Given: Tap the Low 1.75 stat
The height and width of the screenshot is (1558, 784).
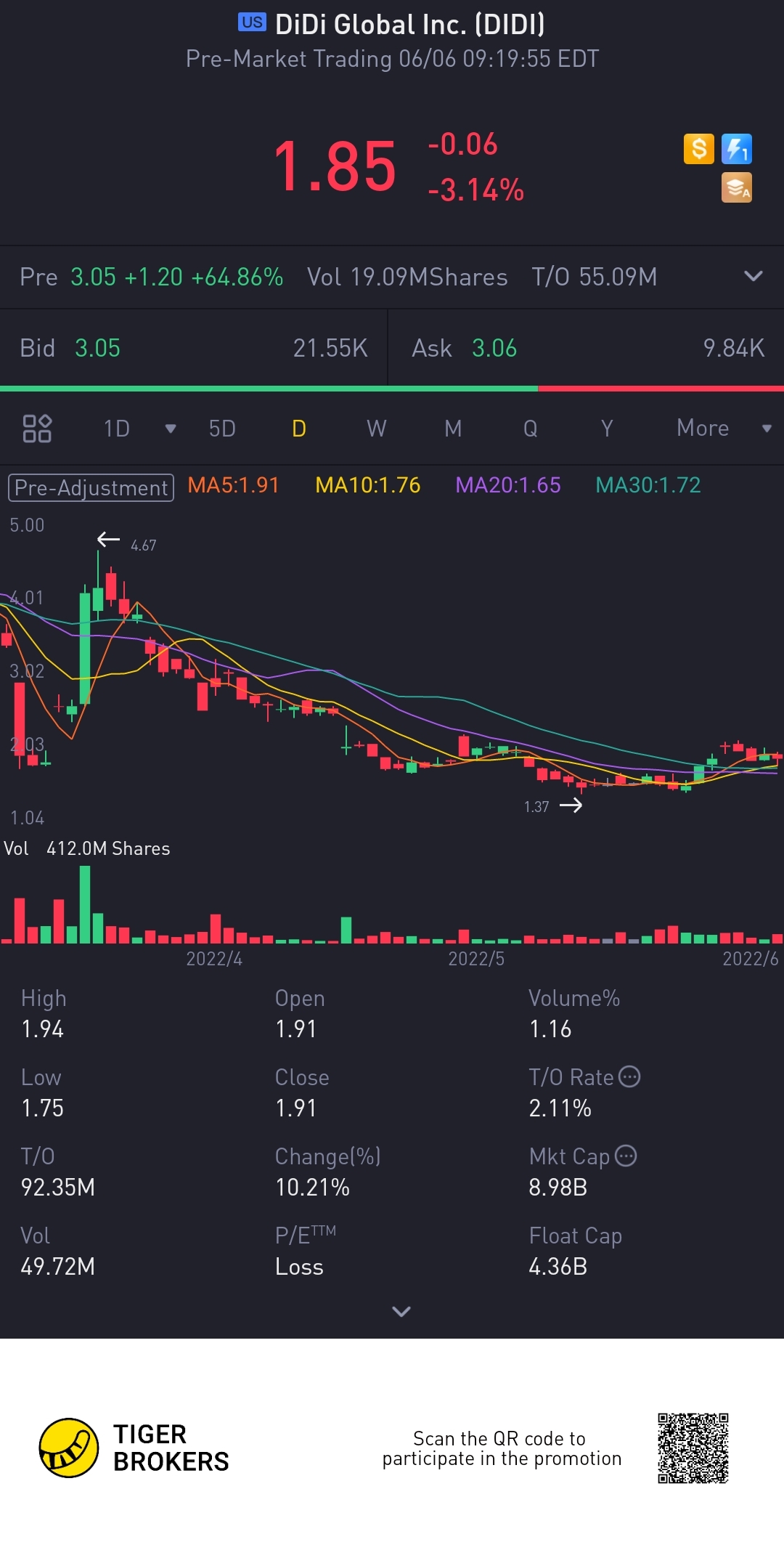Looking at the screenshot, I should click(42, 1093).
